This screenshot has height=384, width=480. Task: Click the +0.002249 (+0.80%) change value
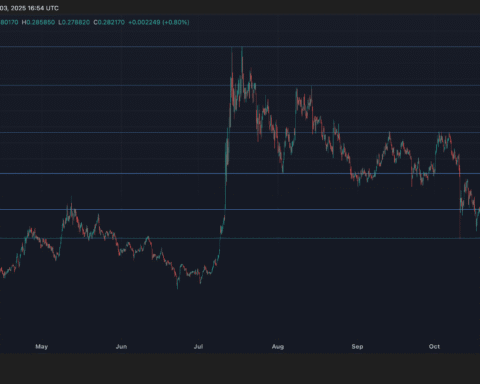(x=159, y=22)
